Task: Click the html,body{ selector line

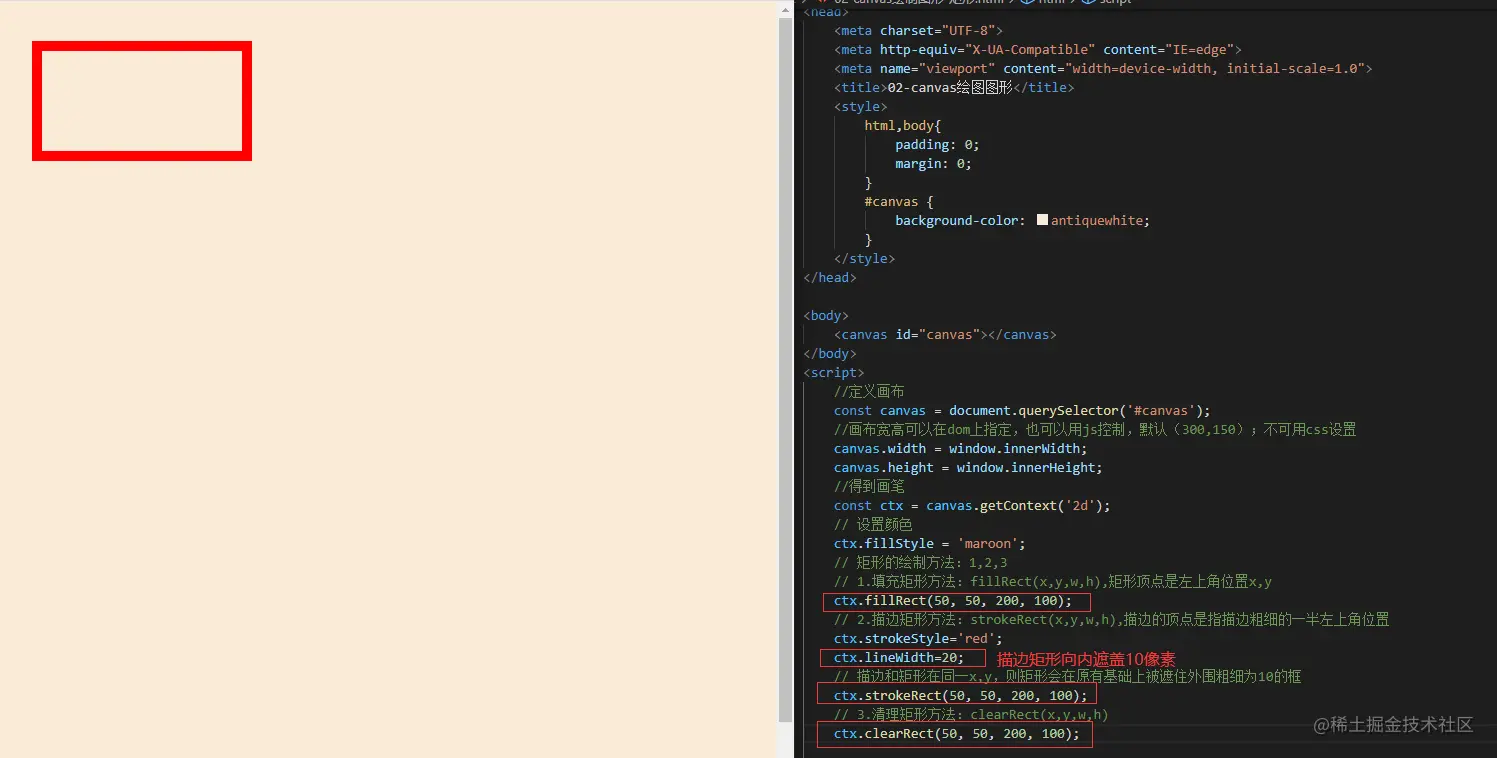Action: 903,125
